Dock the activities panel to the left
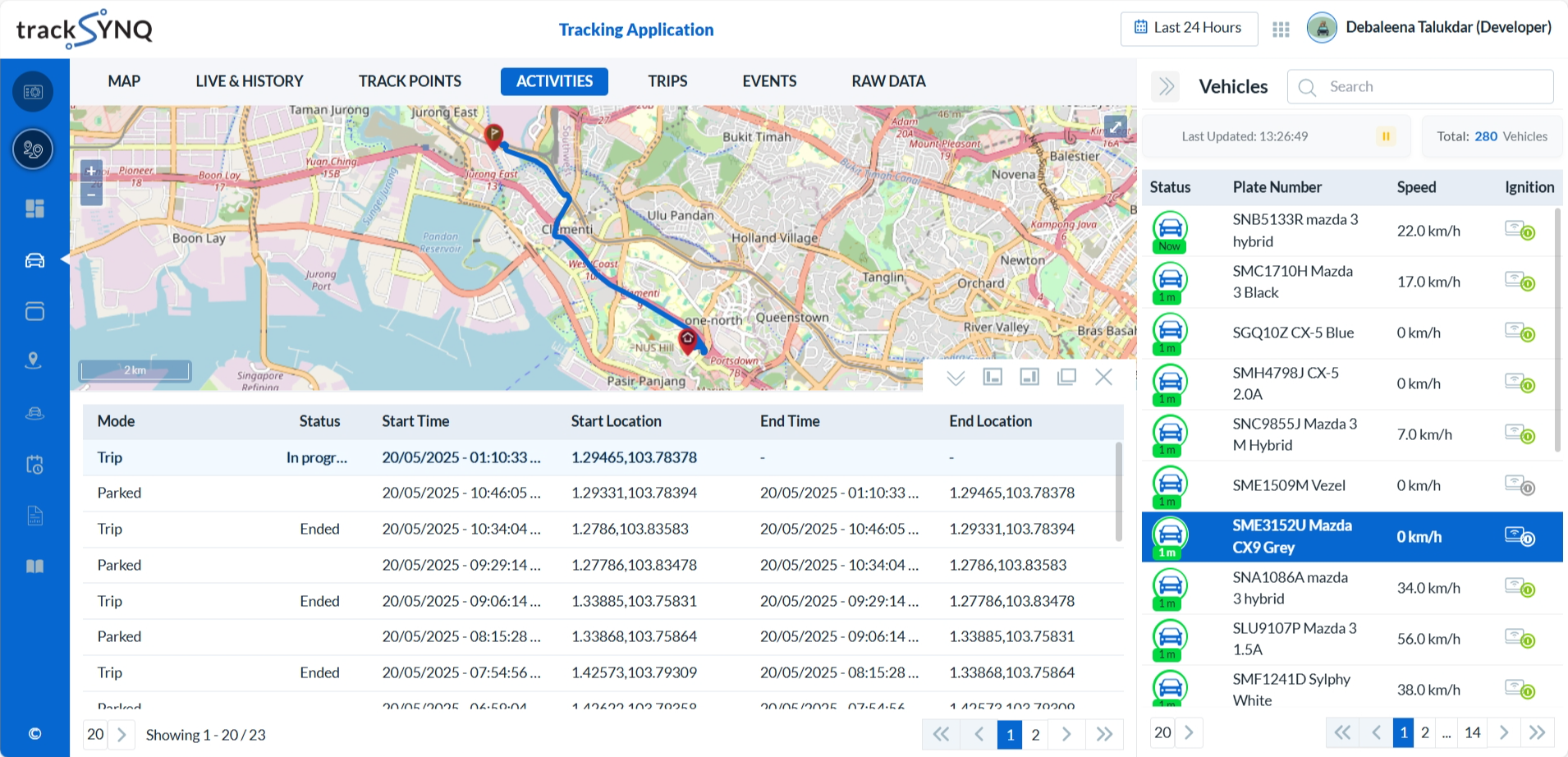The image size is (1568, 757). 992,377
